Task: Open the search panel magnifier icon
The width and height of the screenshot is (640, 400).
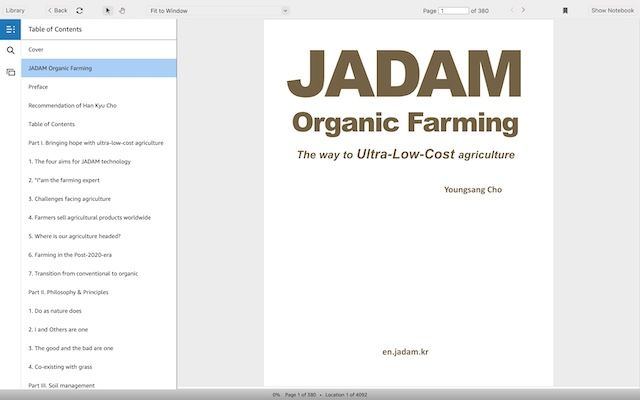Action: pyautogui.click(x=11, y=51)
